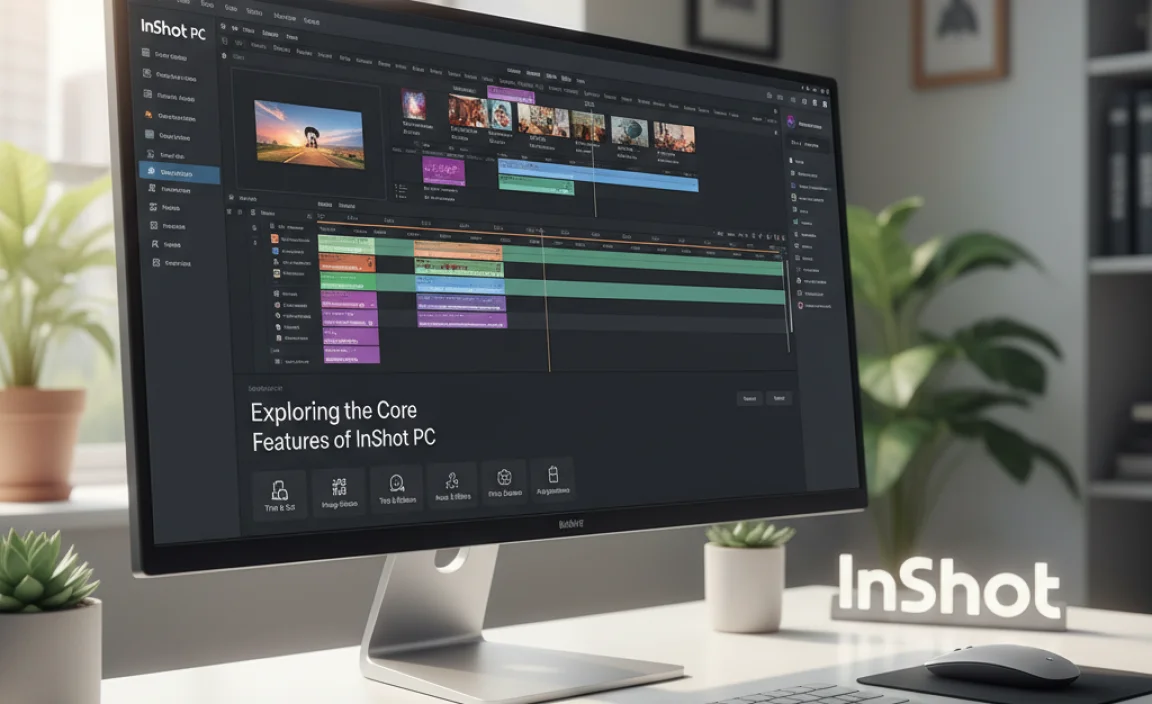Click the Adjustments battery-style feature icon
Viewport: 1152px width, 704px height.
point(553,480)
